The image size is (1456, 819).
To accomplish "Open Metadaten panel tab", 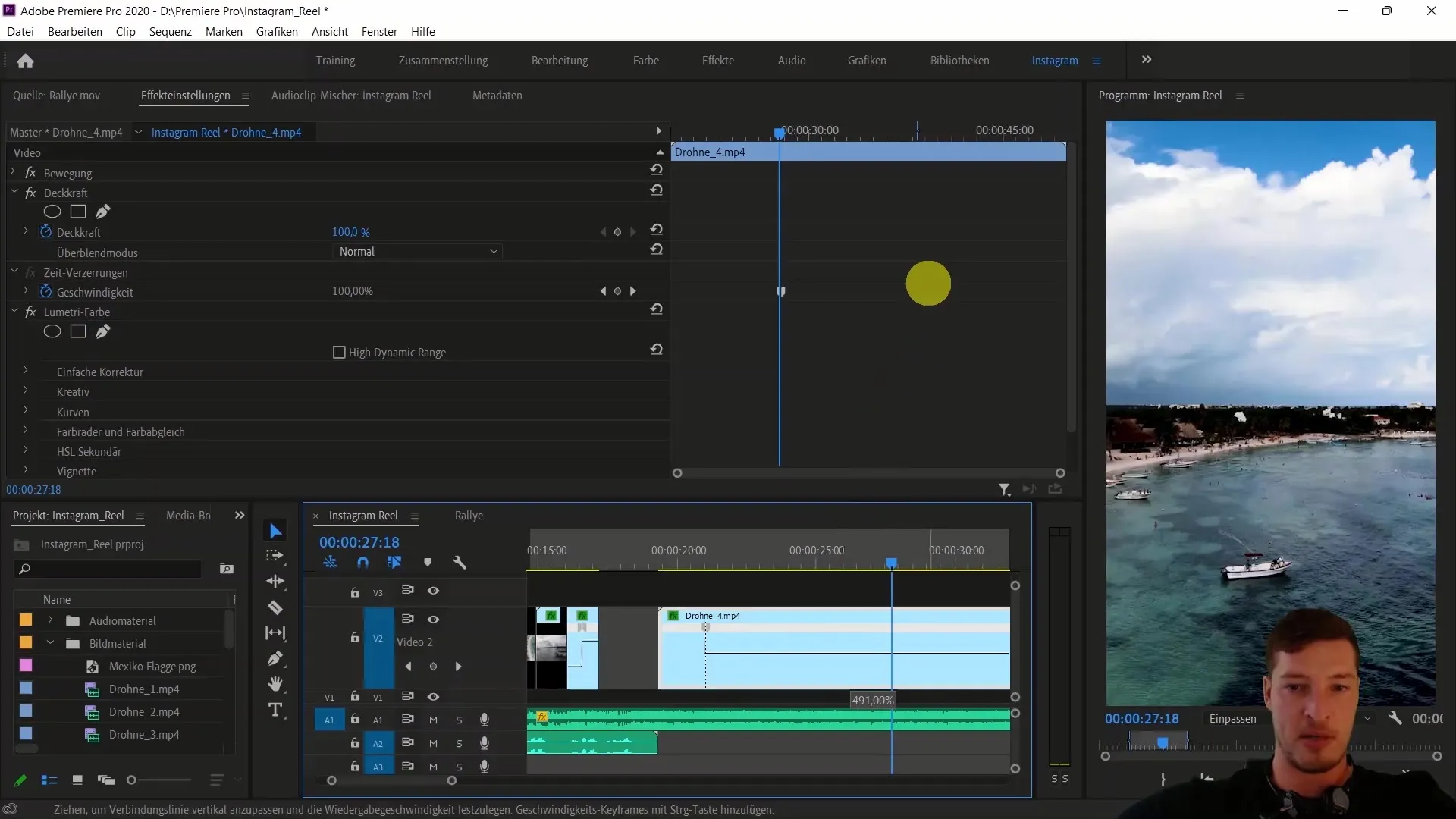I will [x=497, y=96].
